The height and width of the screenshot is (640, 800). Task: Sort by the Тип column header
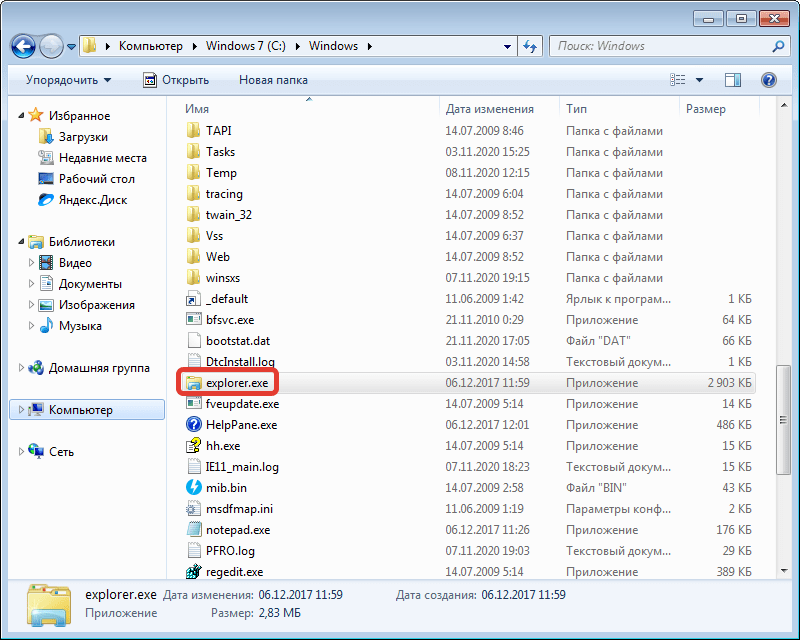(577, 109)
